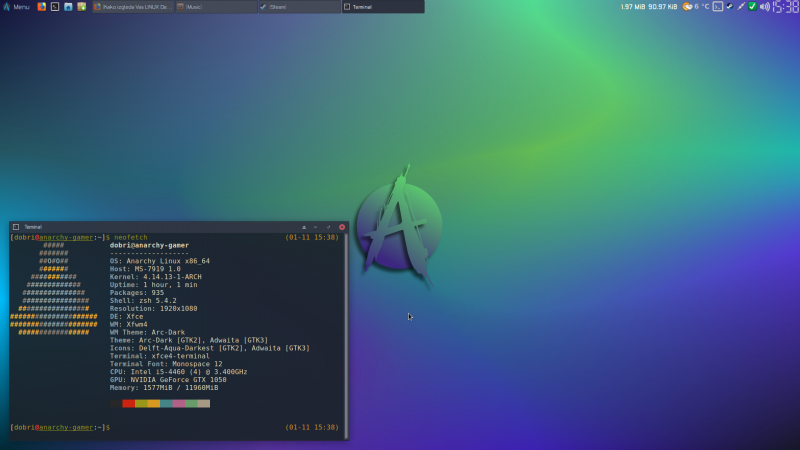Click the light green neofetch color block
Screen dimensions: 800x450
click(x=191, y=404)
